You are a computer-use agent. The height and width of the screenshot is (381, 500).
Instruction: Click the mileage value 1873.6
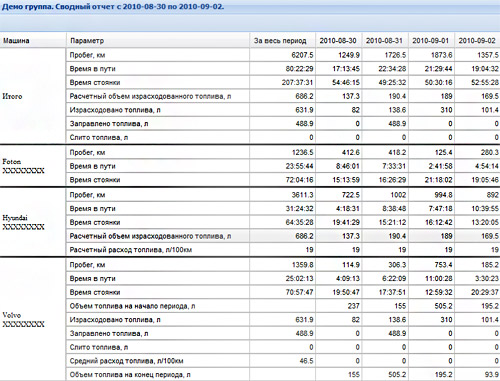(x=441, y=55)
